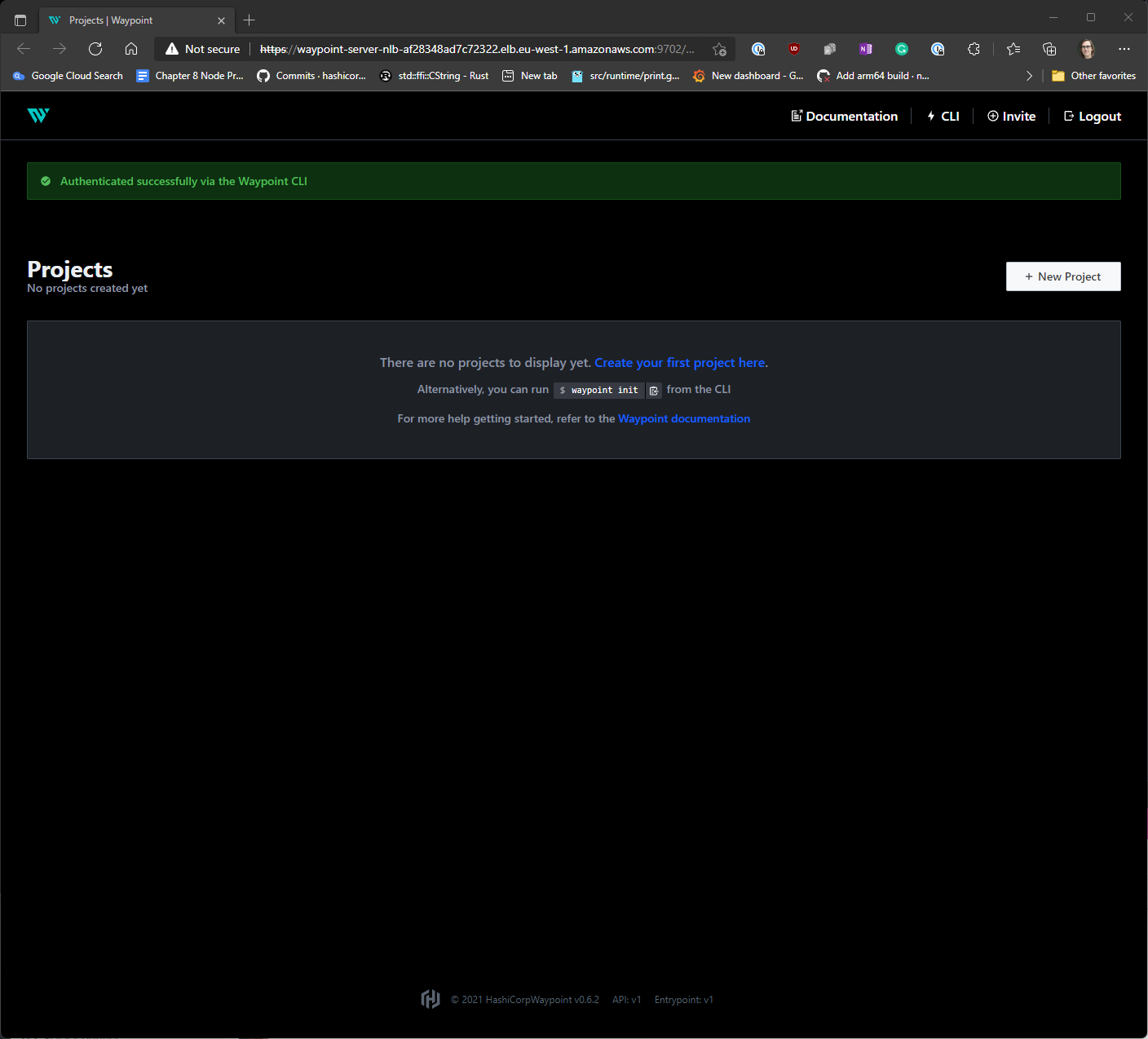Open the uBlock Origin extension icon

(794, 49)
